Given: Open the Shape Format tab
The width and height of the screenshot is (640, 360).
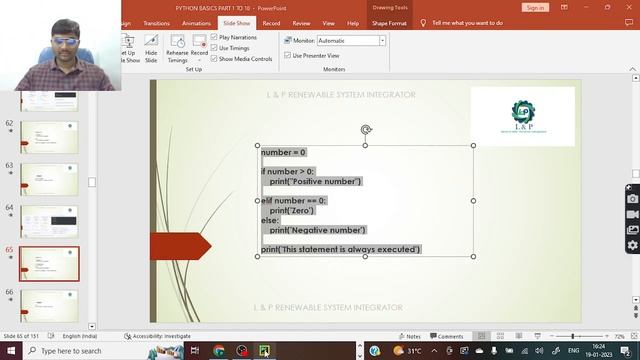Looking at the screenshot, I should [389, 23].
